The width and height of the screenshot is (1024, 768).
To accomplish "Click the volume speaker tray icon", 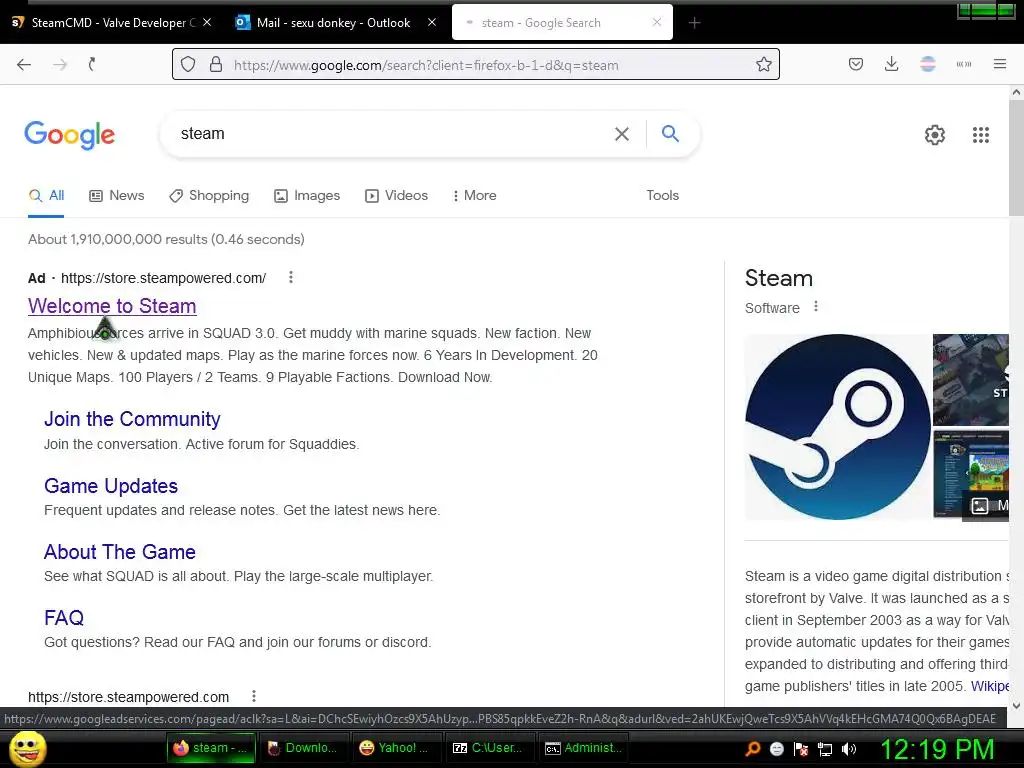I will pyautogui.click(x=849, y=749).
